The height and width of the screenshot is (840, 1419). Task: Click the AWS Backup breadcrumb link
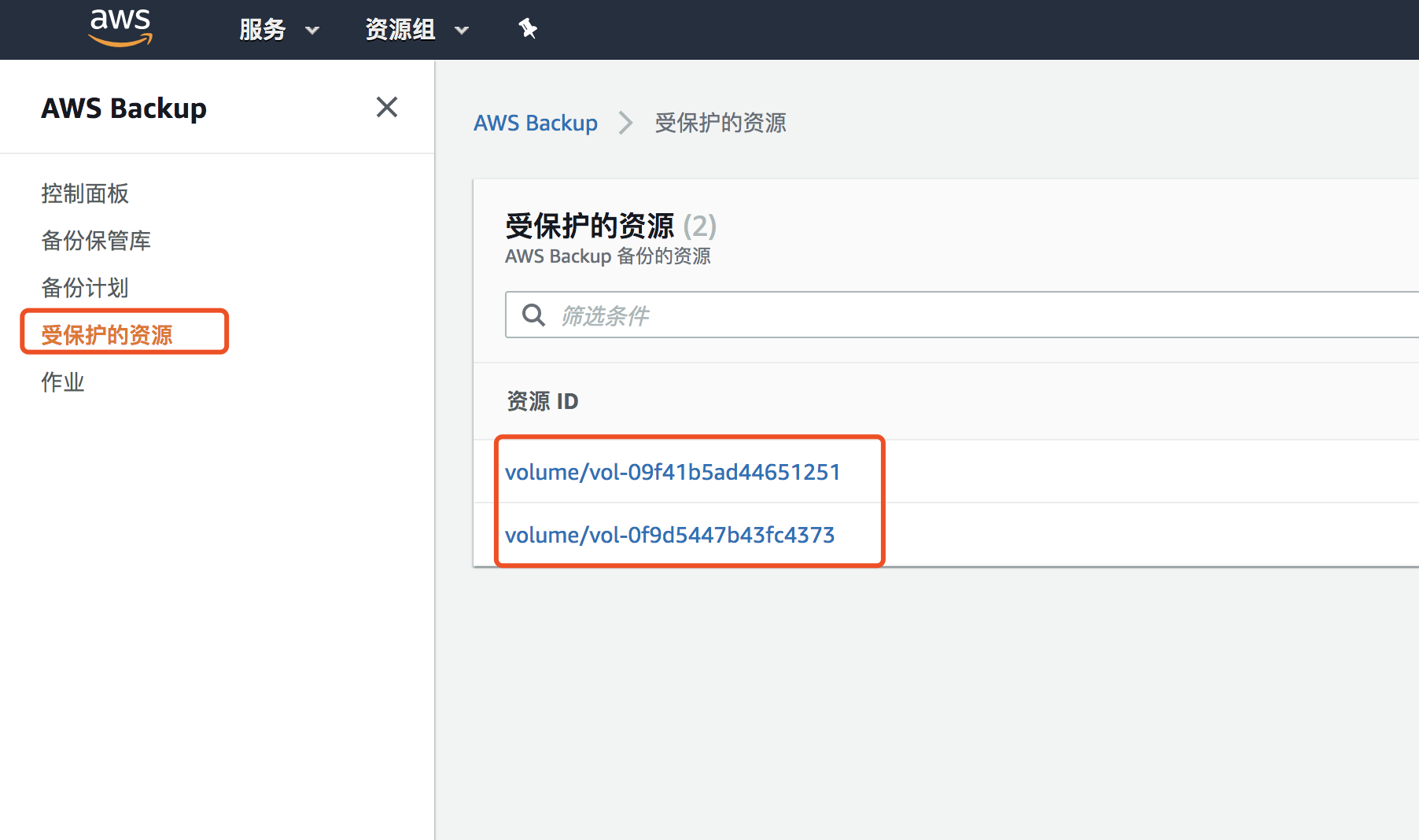click(536, 123)
